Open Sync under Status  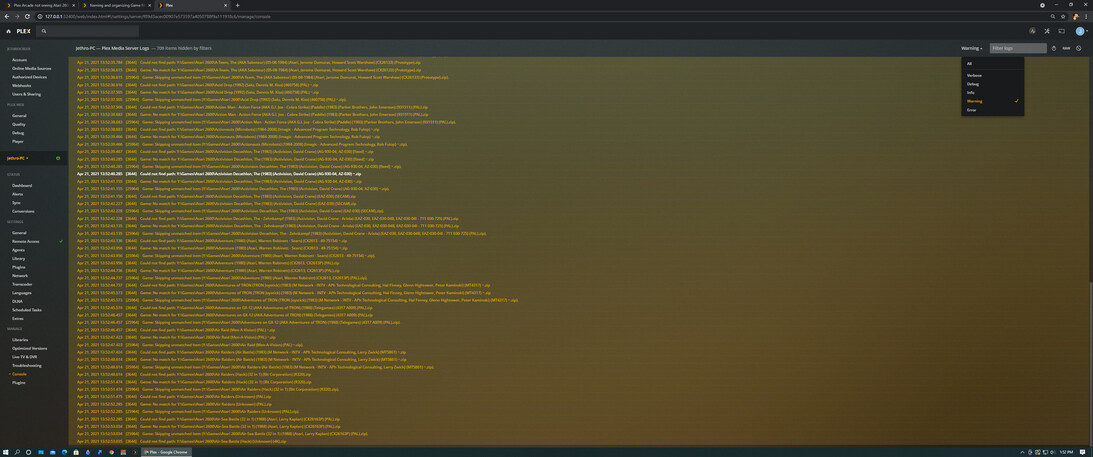pyautogui.click(x=17, y=202)
